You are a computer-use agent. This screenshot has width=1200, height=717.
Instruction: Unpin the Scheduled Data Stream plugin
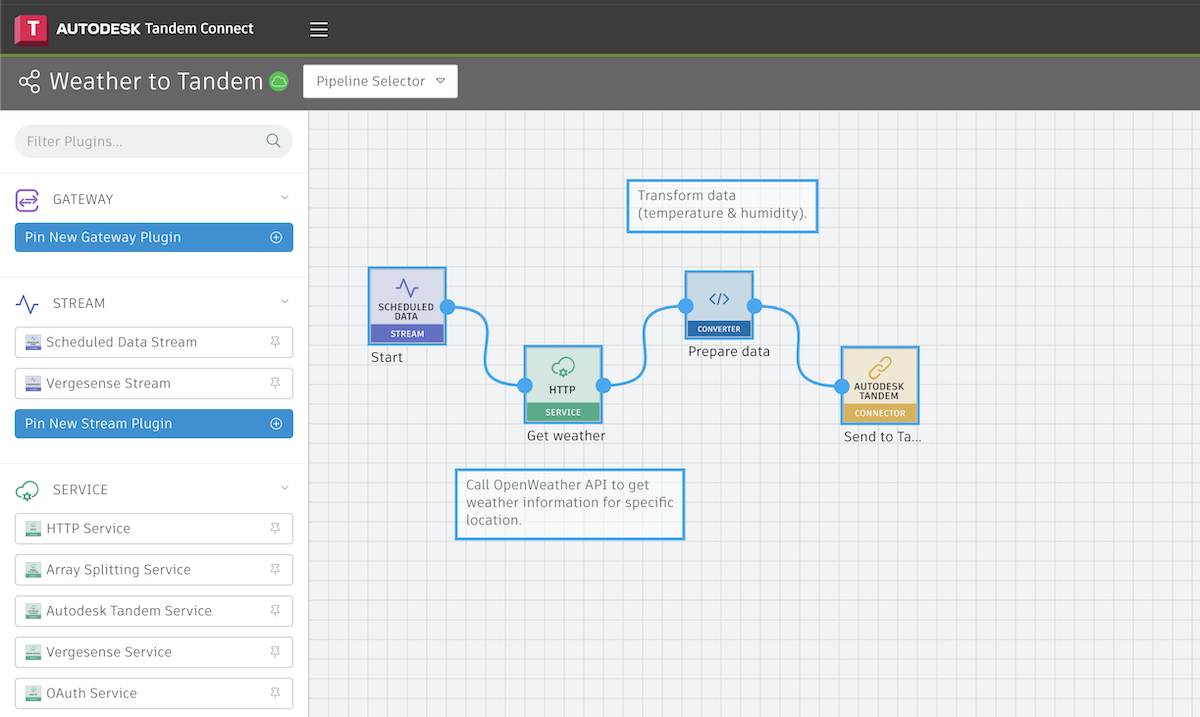click(275, 342)
